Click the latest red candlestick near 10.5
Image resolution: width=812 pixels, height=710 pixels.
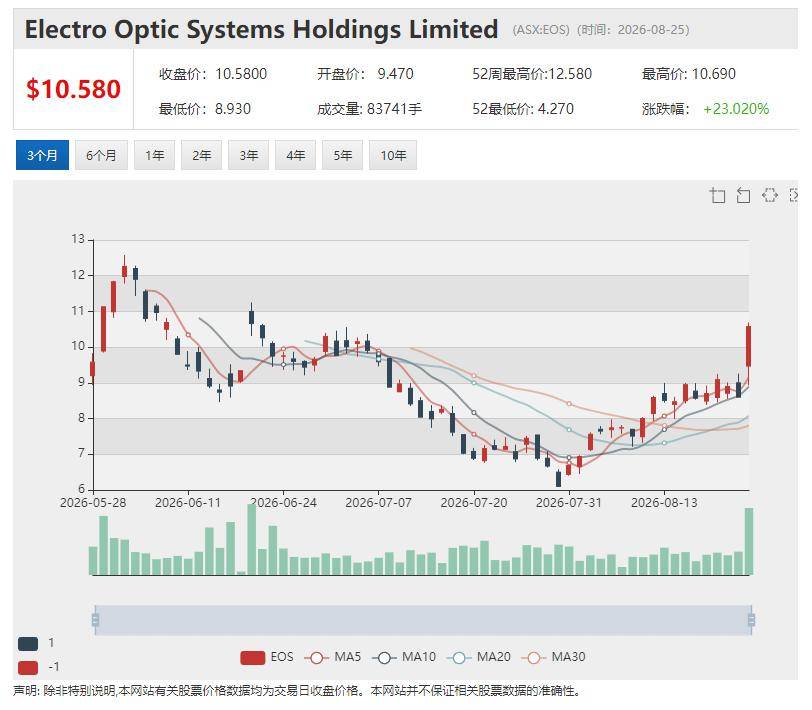(x=748, y=346)
